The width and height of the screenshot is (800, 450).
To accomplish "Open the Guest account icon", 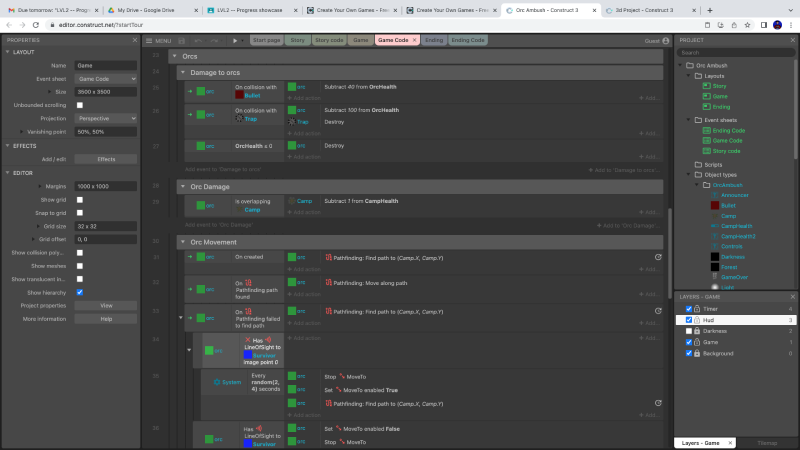I will 666,41.
